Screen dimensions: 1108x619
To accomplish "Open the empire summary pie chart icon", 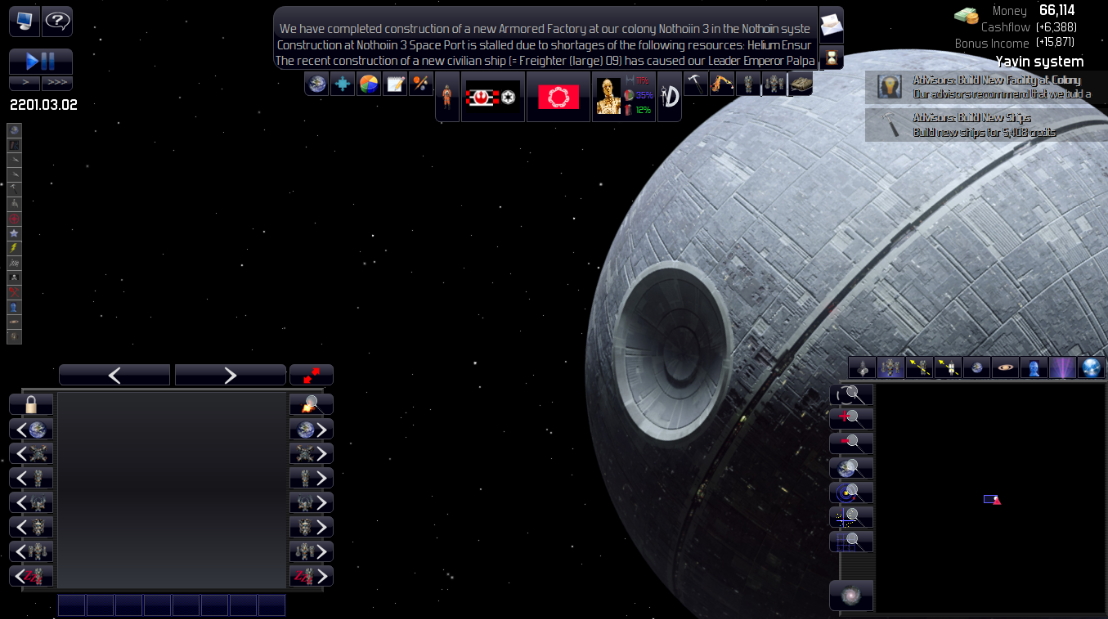I will 369,84.
